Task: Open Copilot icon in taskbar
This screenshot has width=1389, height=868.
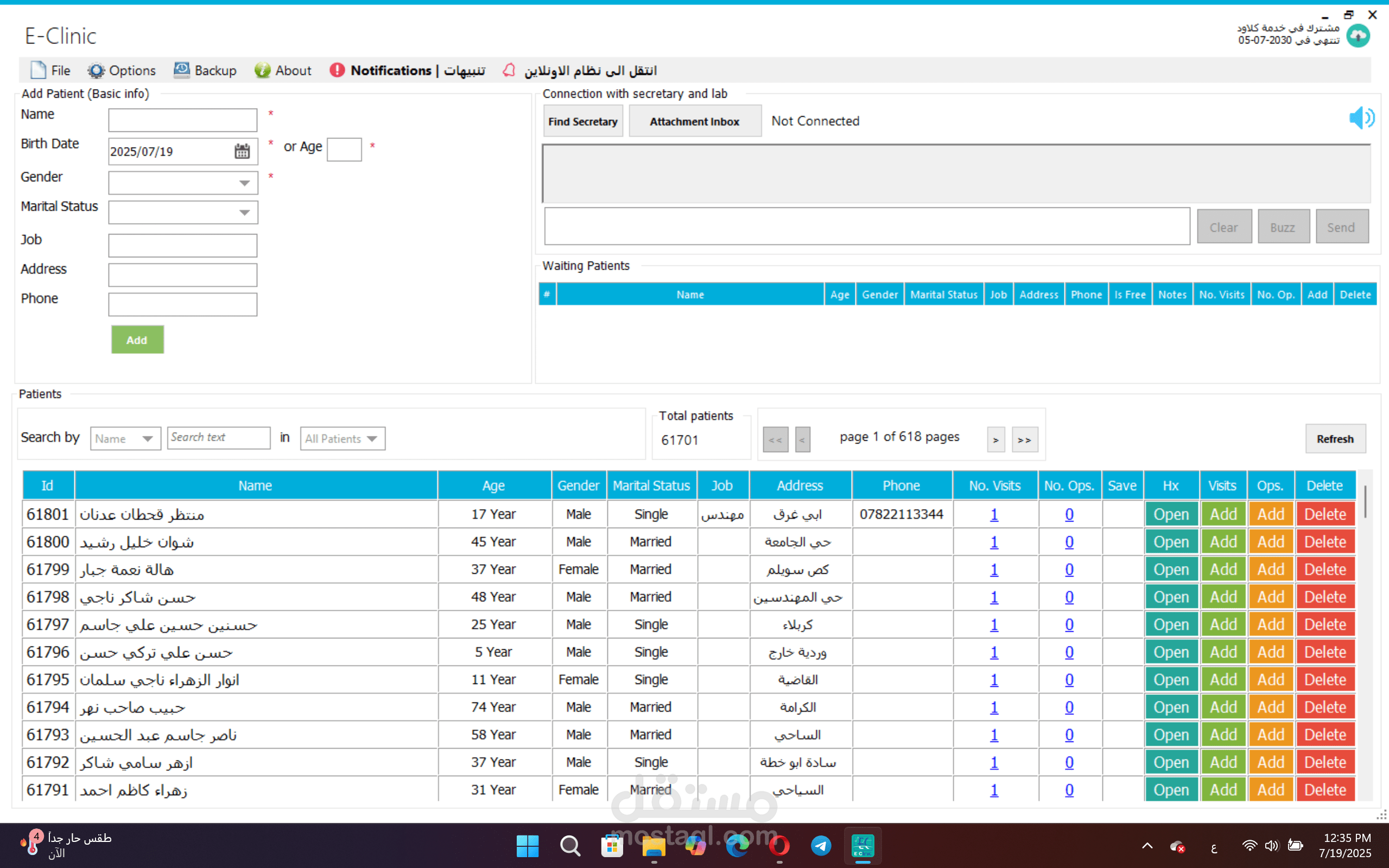Action: [696, 846]
